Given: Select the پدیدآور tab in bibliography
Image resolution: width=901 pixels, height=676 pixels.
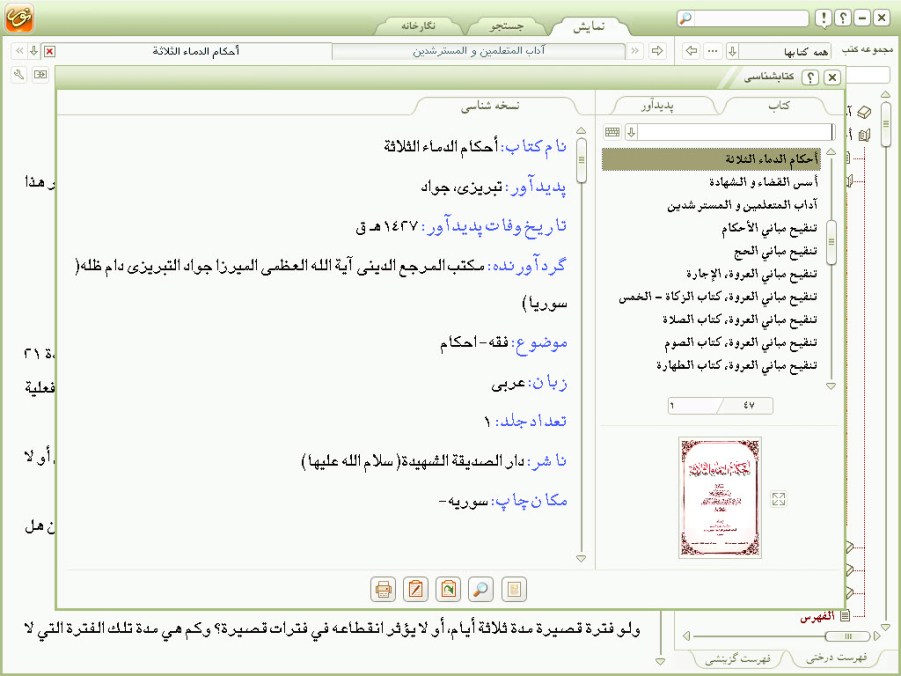Looking at the screenshot, I should point(657,106).
